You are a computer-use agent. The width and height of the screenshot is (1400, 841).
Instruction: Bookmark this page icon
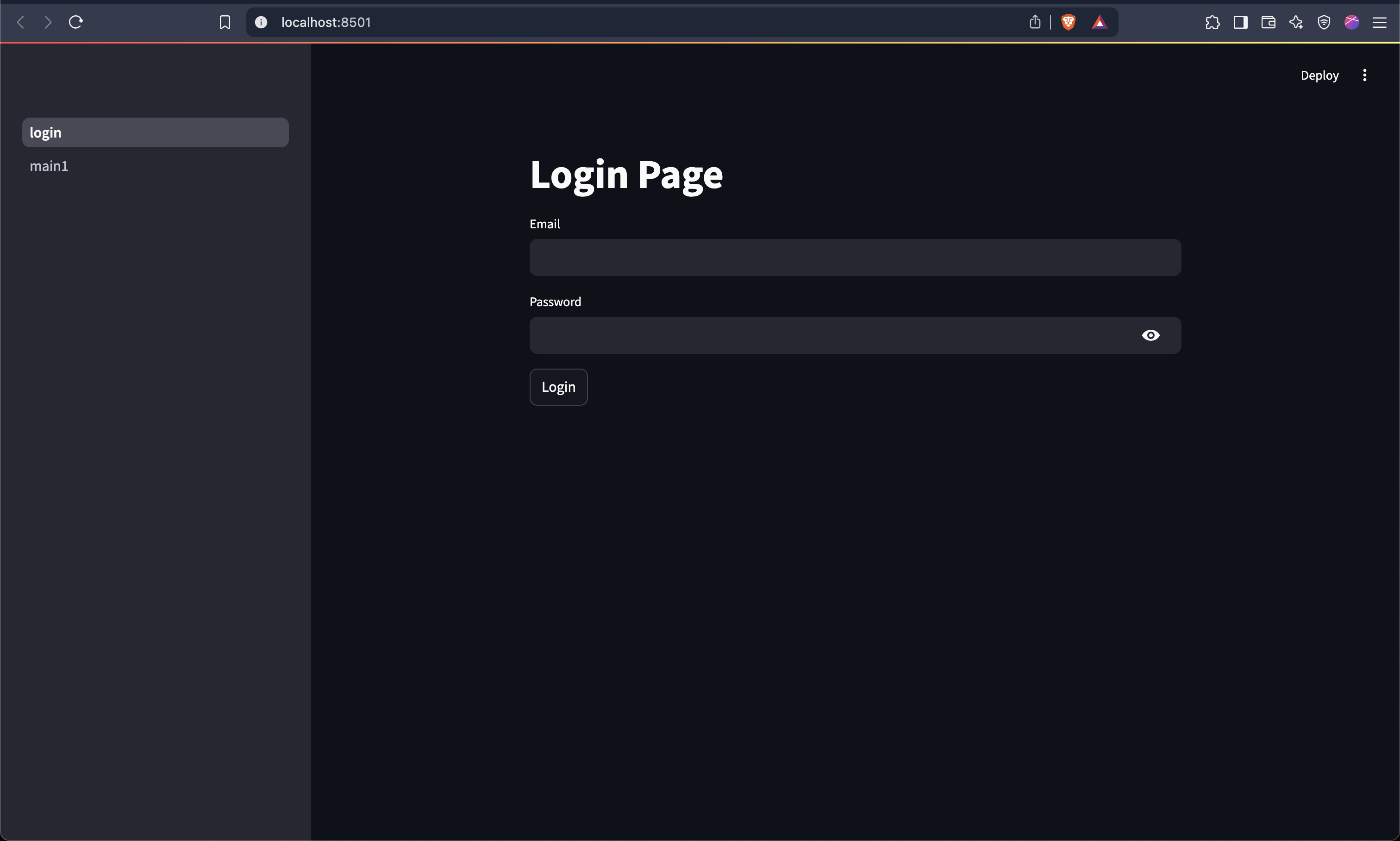[225, 22]
